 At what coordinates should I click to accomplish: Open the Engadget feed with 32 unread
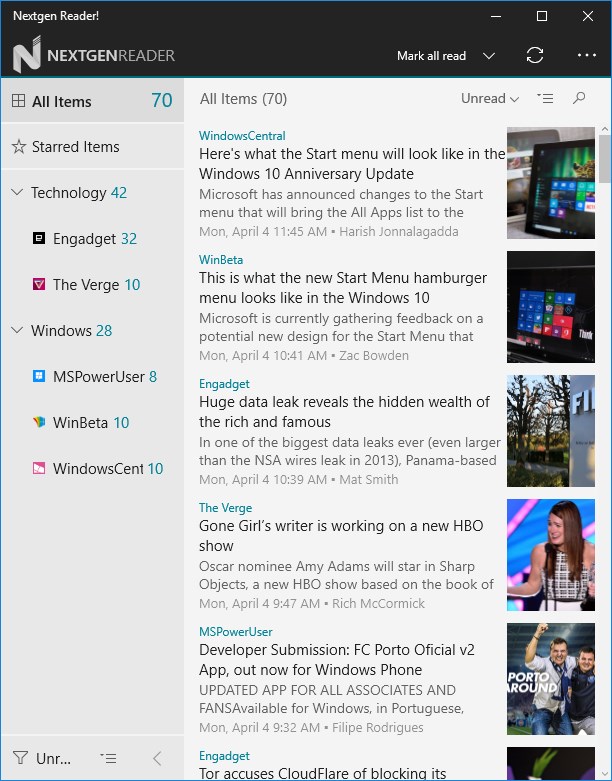point(93,239)
